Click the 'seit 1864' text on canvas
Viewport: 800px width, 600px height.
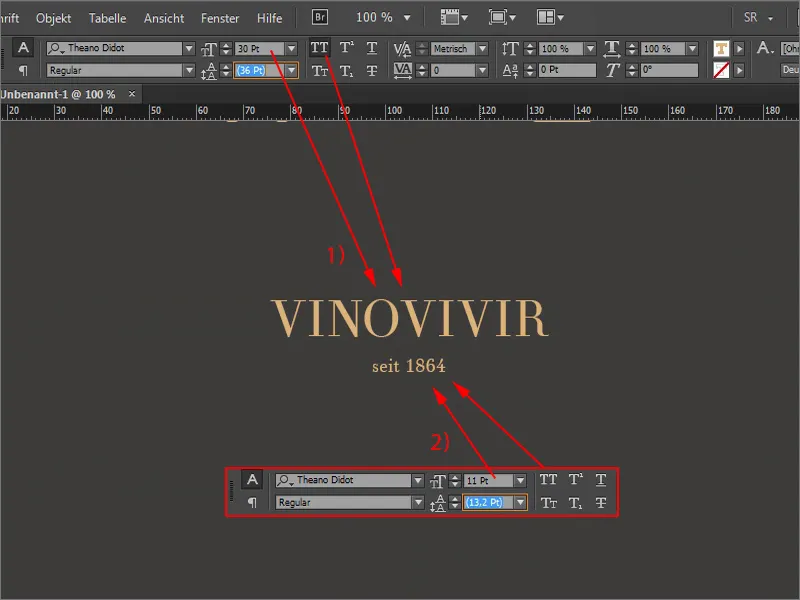[x=409, y=366]
